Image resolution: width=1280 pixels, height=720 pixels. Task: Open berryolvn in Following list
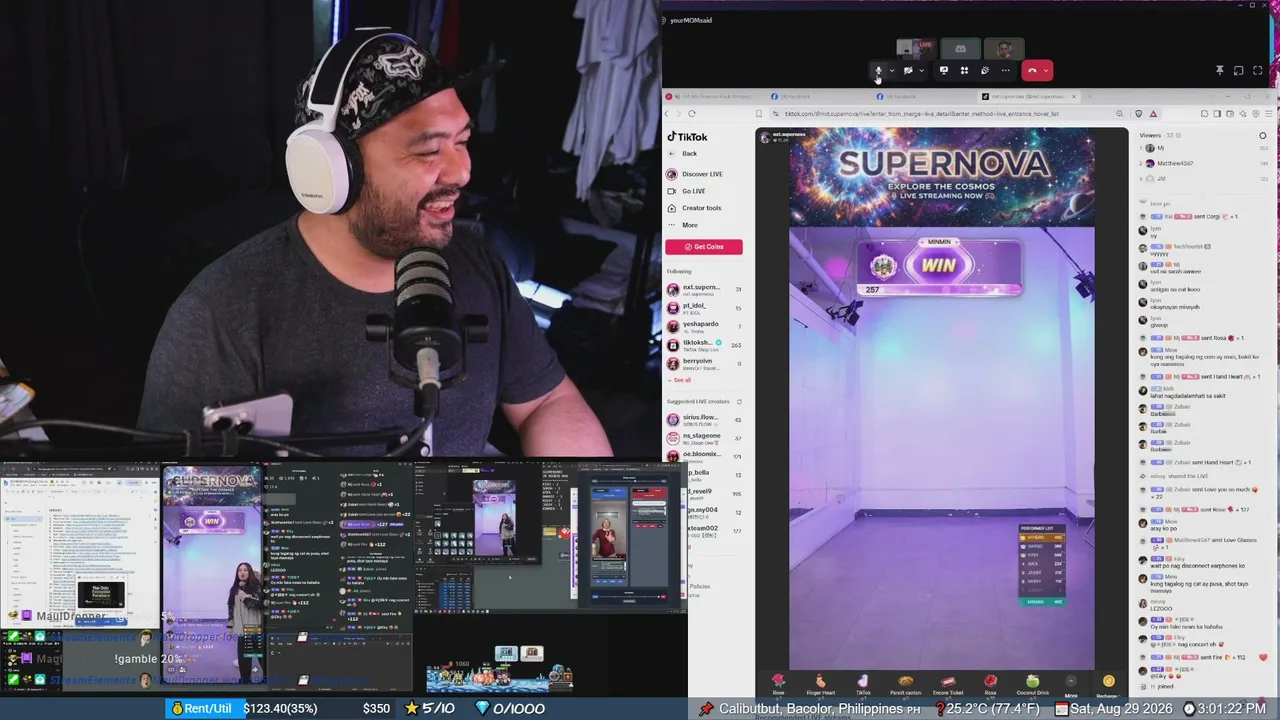pyautogui.click(x=704, y=363)
